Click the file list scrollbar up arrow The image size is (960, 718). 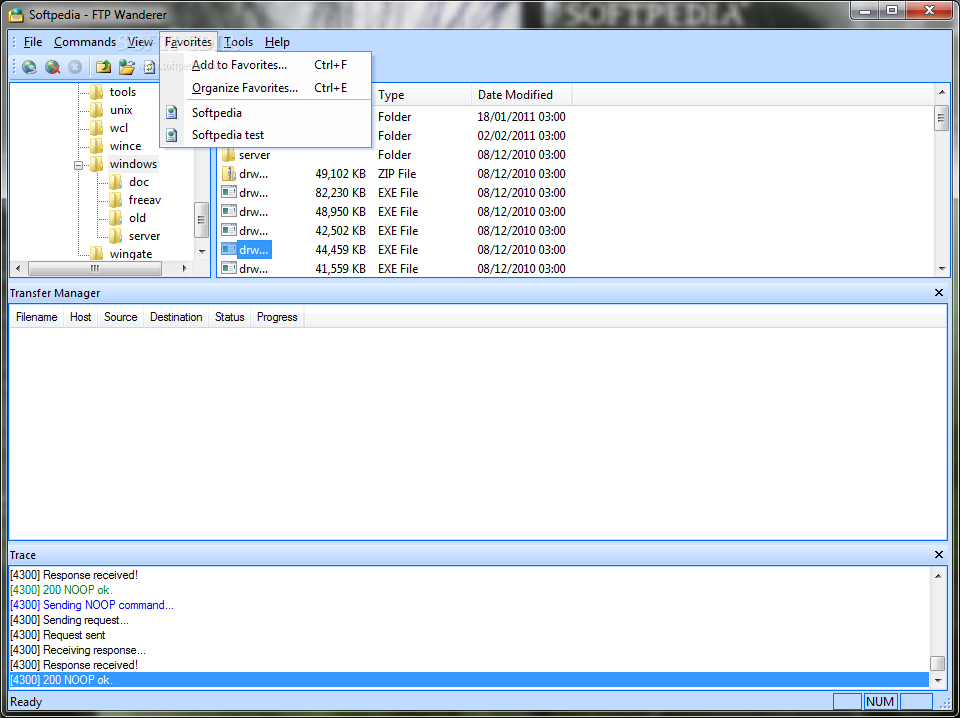pyautogui.click(x=942, y=92)
